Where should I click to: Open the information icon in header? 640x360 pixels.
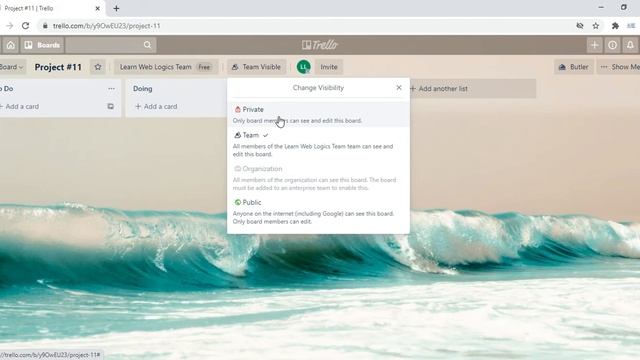(x=612, y=45)
